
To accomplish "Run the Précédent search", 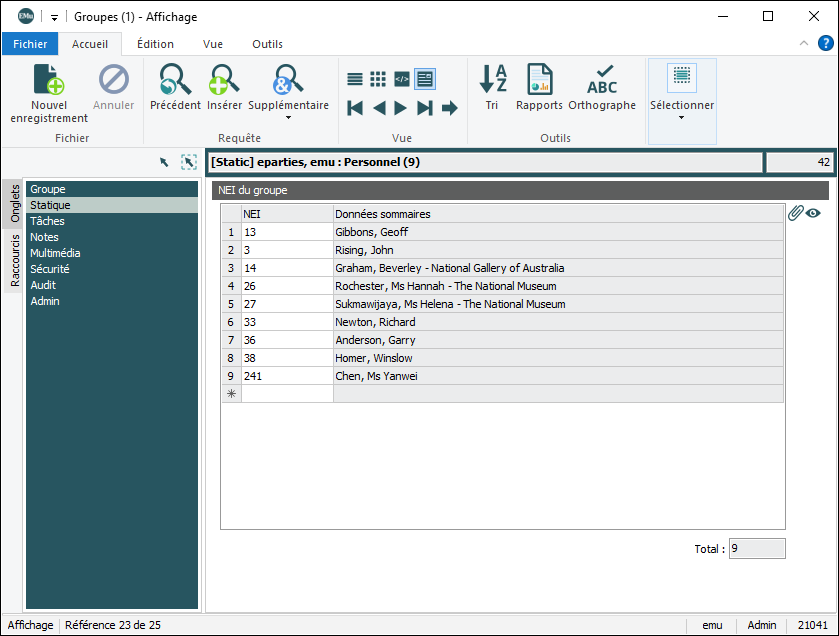I will (x=175, y=81).
